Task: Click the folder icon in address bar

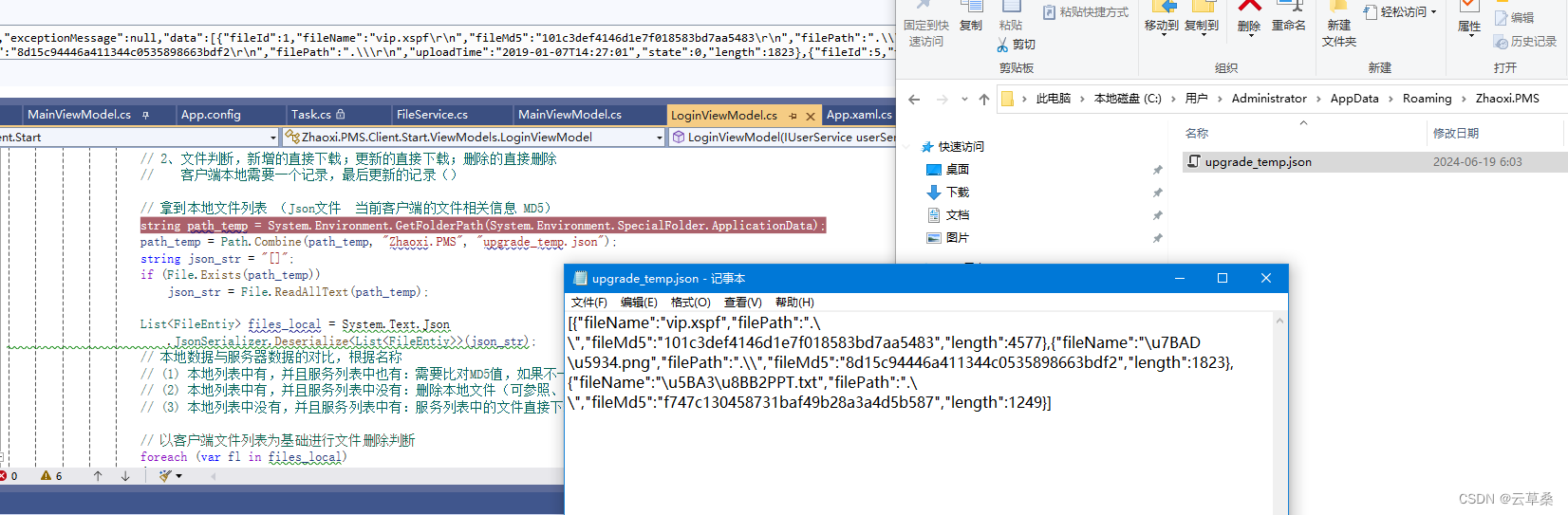Action: click(x=1008, y=99)
